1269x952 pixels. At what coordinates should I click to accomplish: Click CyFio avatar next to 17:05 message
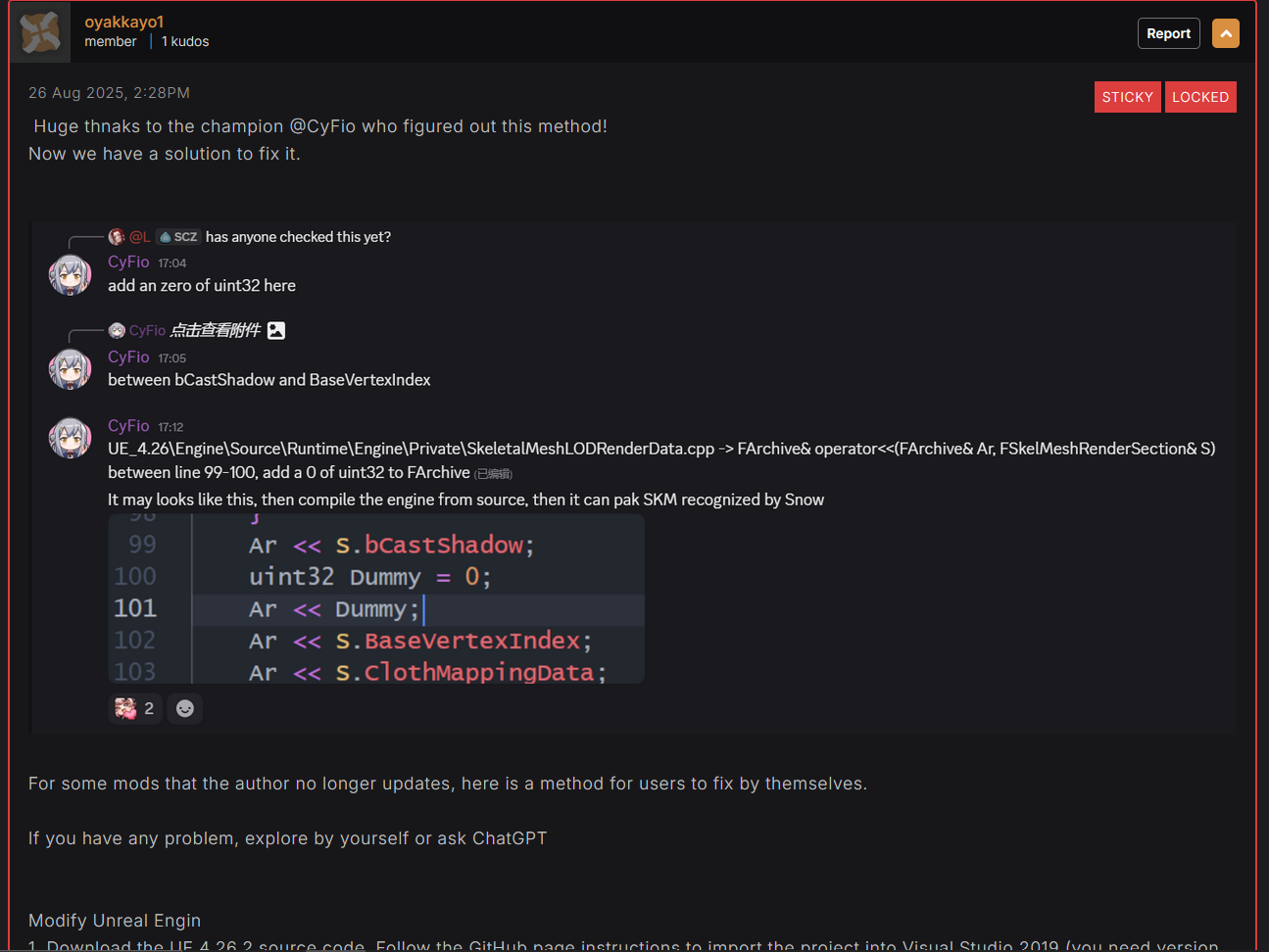point(70,369)
